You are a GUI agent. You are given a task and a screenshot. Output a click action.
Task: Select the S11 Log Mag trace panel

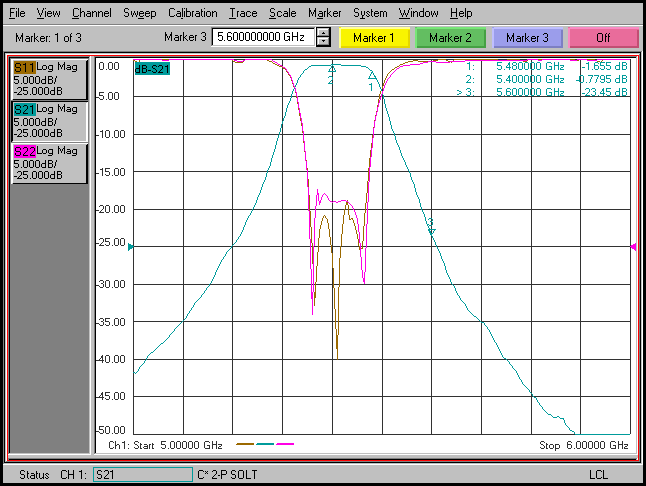[49, 79]
